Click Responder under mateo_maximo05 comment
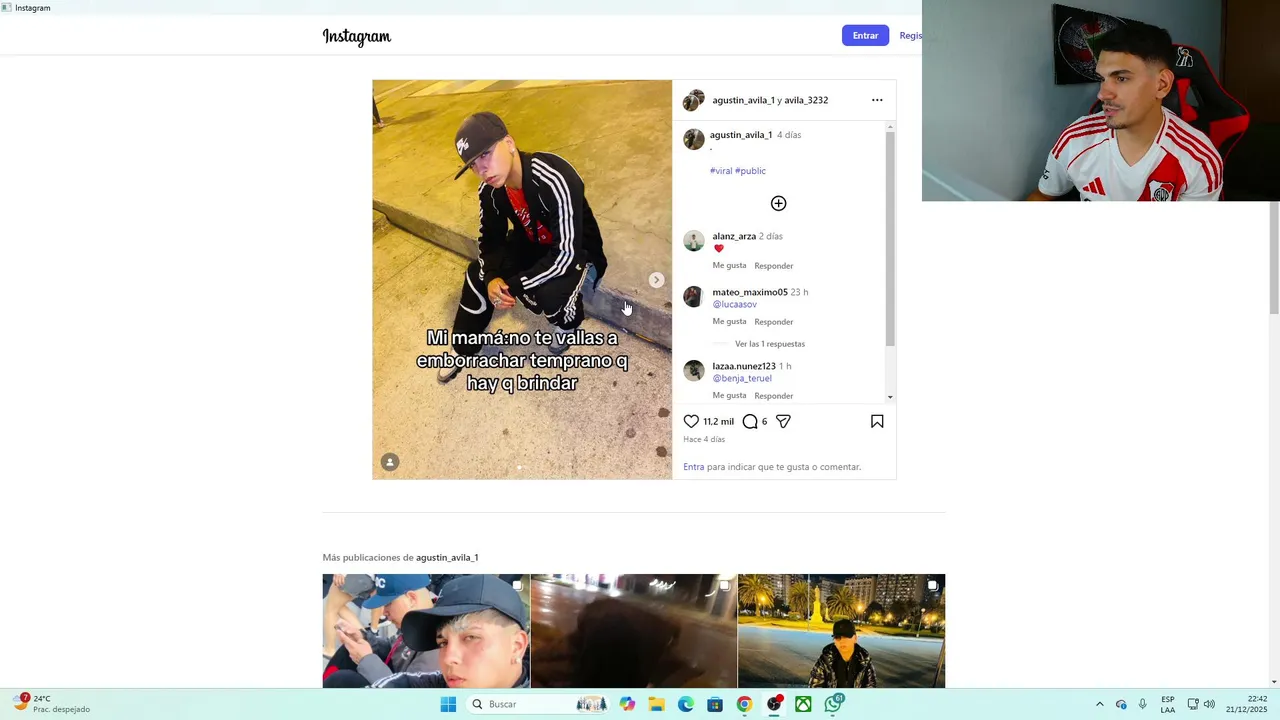 coord(774,322)
